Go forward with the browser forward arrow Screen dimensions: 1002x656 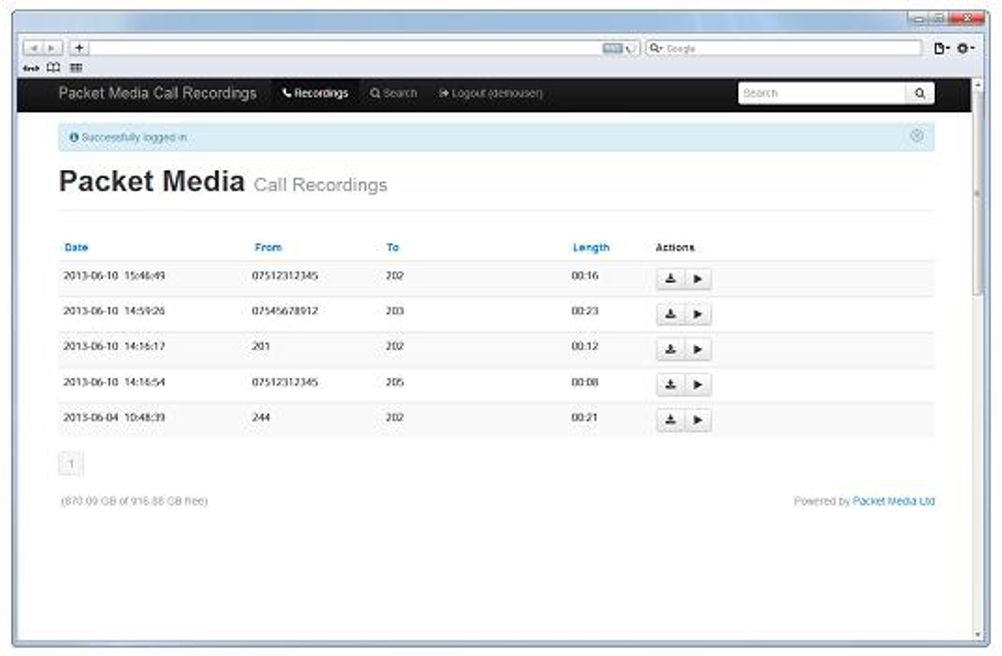52,48
